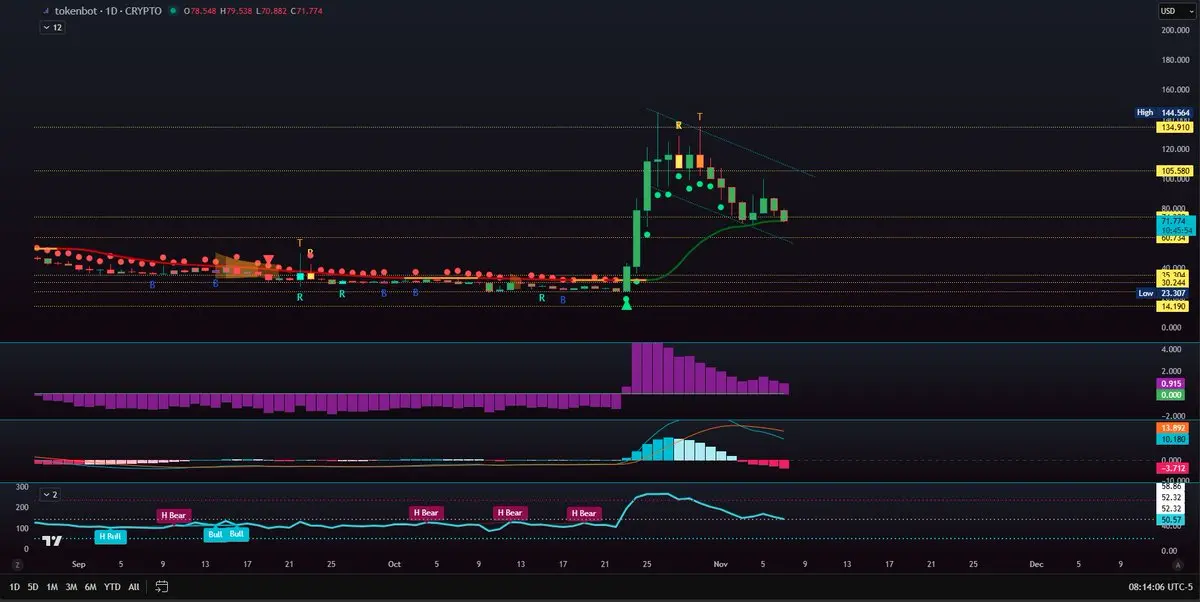Click the 50.57 oscillator value label

pyautogui.click(x=1172, y=520)
